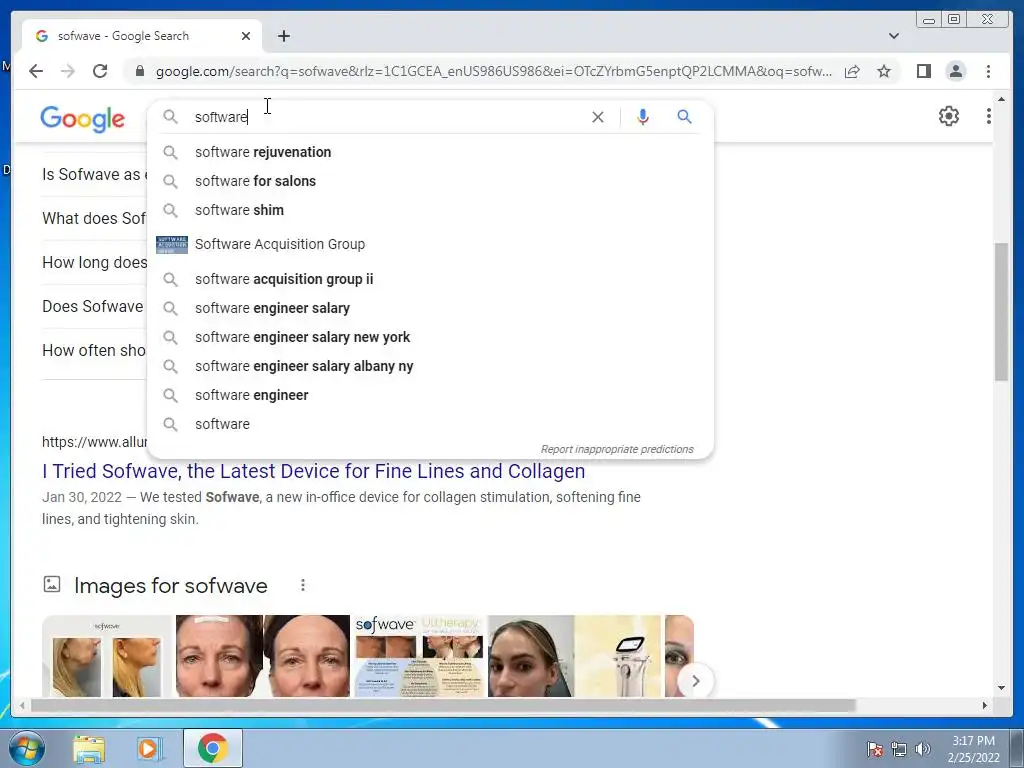This screenshot has width=1024, height=768.
Task: Open the Action Center flag icon
Action: click(x=875, y=749)
